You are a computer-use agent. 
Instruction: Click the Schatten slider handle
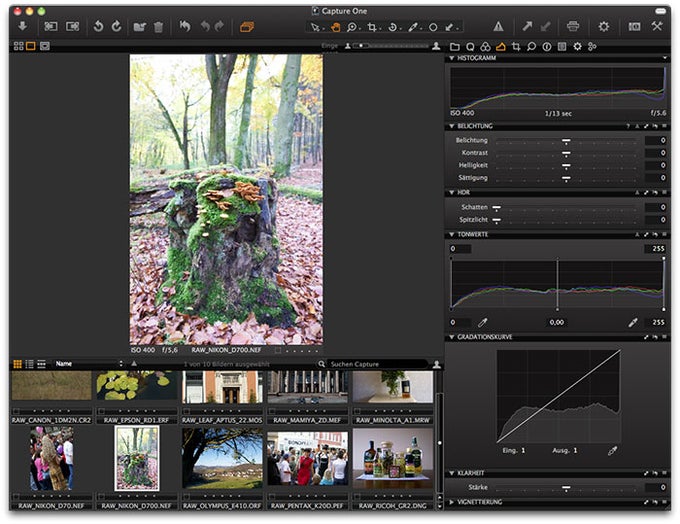(x=497, y=208)
